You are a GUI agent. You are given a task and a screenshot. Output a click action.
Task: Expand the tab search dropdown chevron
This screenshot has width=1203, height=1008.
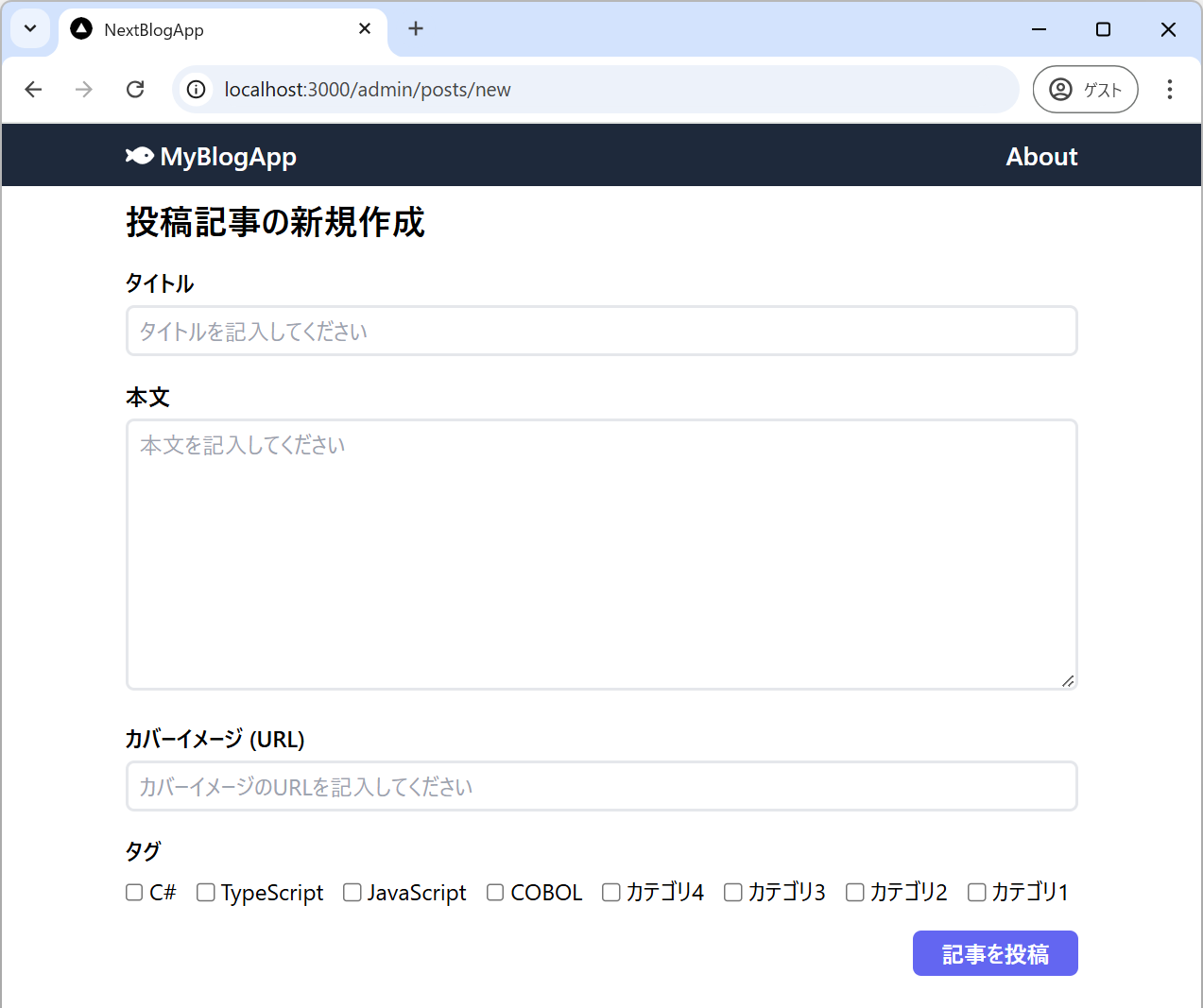point(30,29)
